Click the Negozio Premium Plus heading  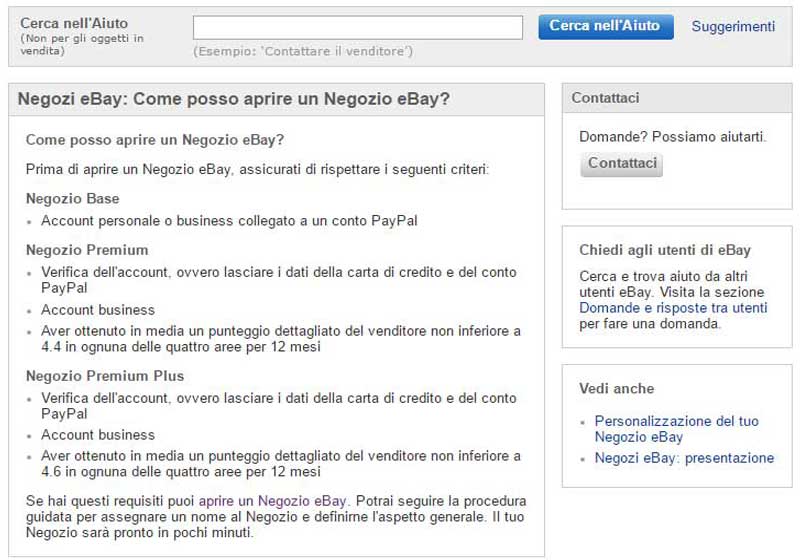(105, 376)
